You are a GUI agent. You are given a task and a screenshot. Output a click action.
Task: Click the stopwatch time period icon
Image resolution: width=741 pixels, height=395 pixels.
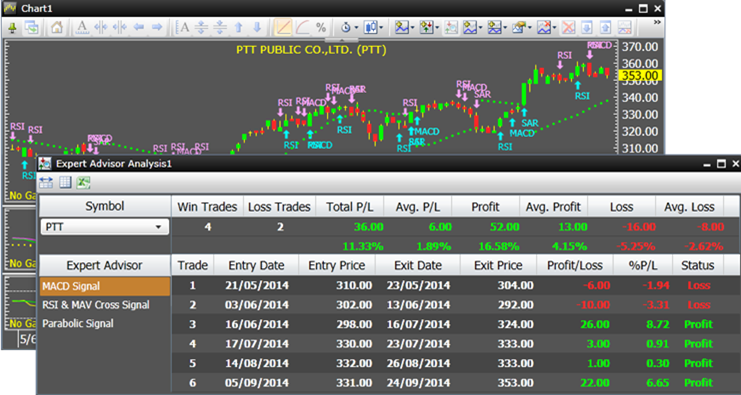coord(346,27)
